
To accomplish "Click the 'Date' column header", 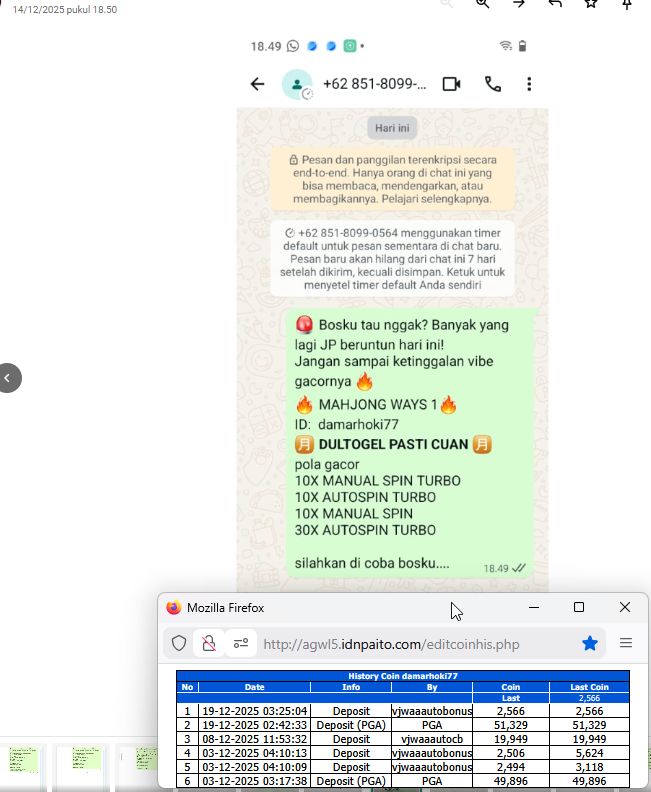I will click(255, 687).
